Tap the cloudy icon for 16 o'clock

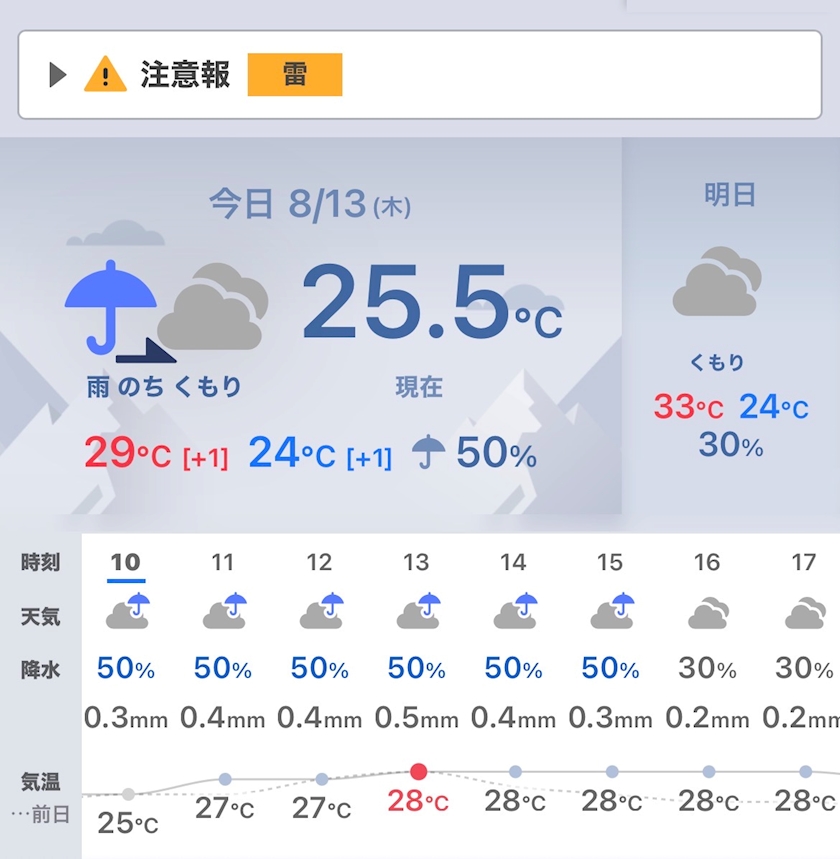tap(708, 612)
